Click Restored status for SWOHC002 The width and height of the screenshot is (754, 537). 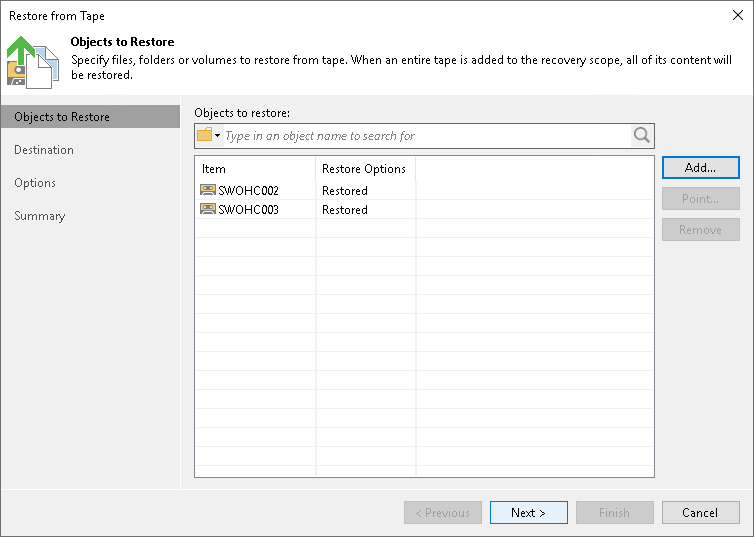pyautogui.click(x=345, y=191)
